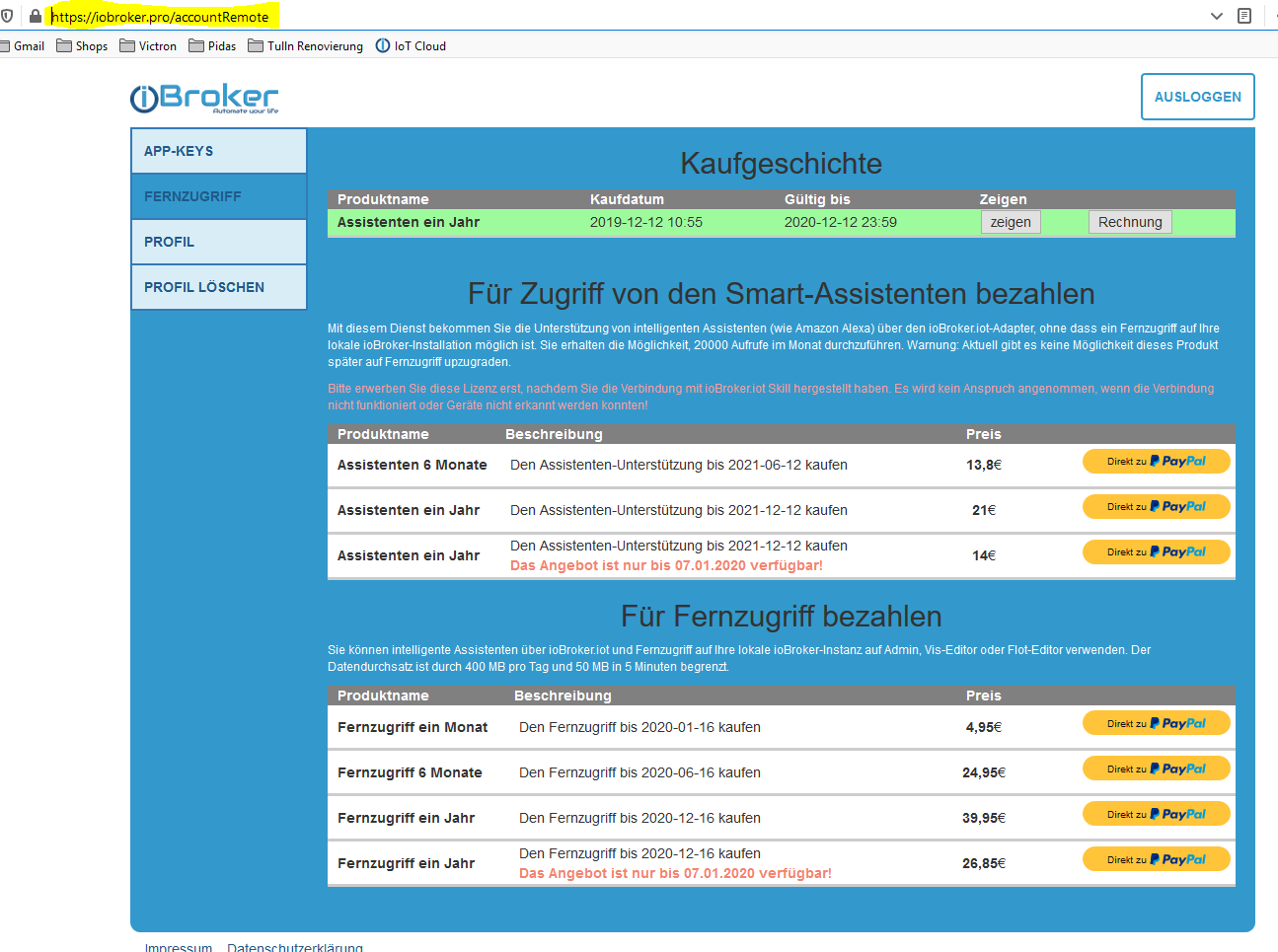Image resolution: width=1278 pixels, height=952 pixels.
Task: Pay via PayPal for Fernzugriff ein Jahr 39,95€
Action: pos(1157,815)
